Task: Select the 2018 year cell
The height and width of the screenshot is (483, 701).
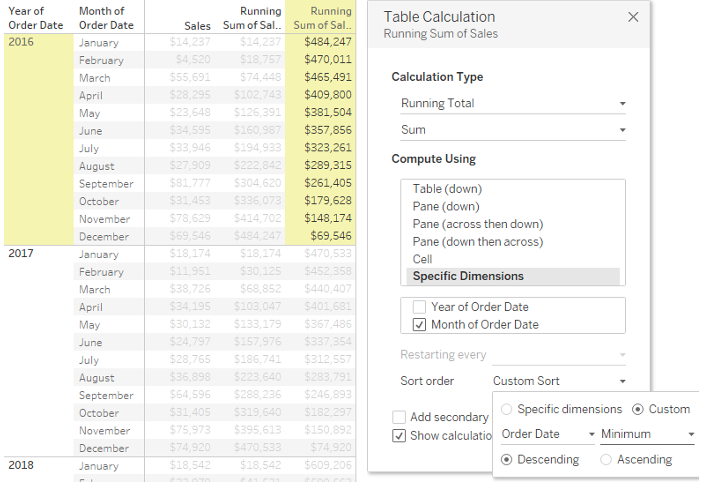Action: coord(21,465)
